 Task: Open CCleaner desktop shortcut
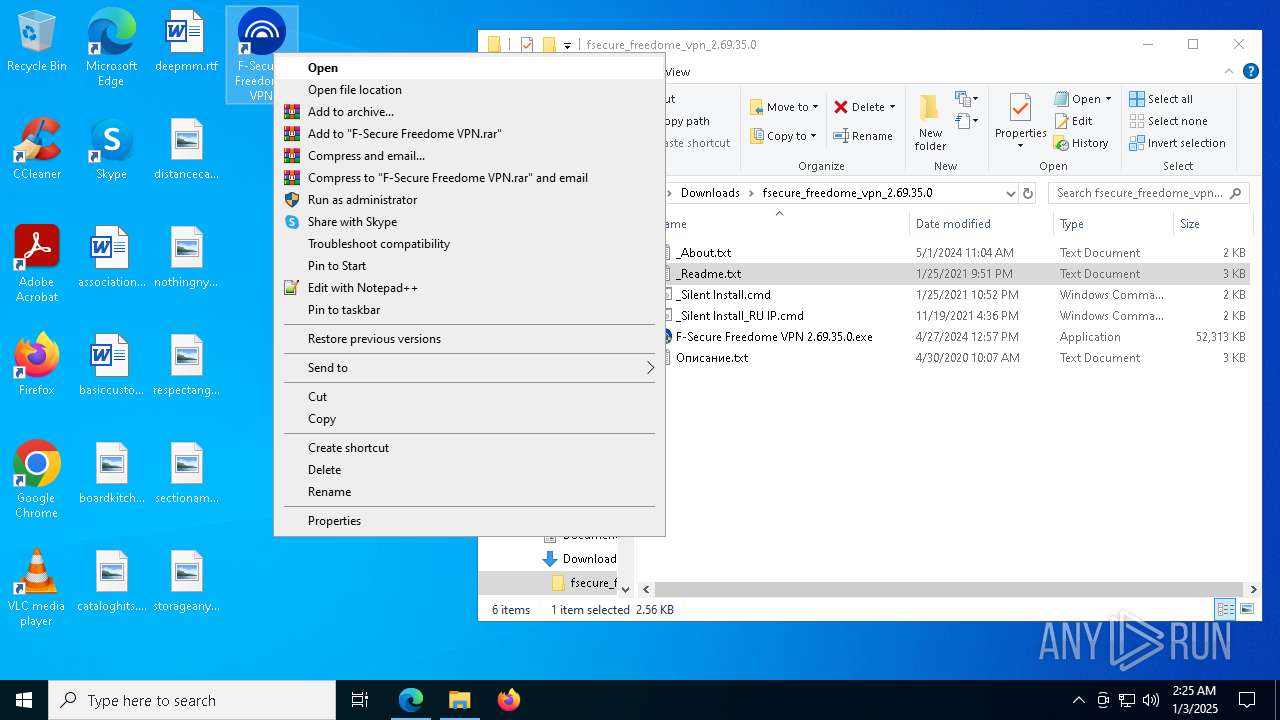click(x=37, y=150)
